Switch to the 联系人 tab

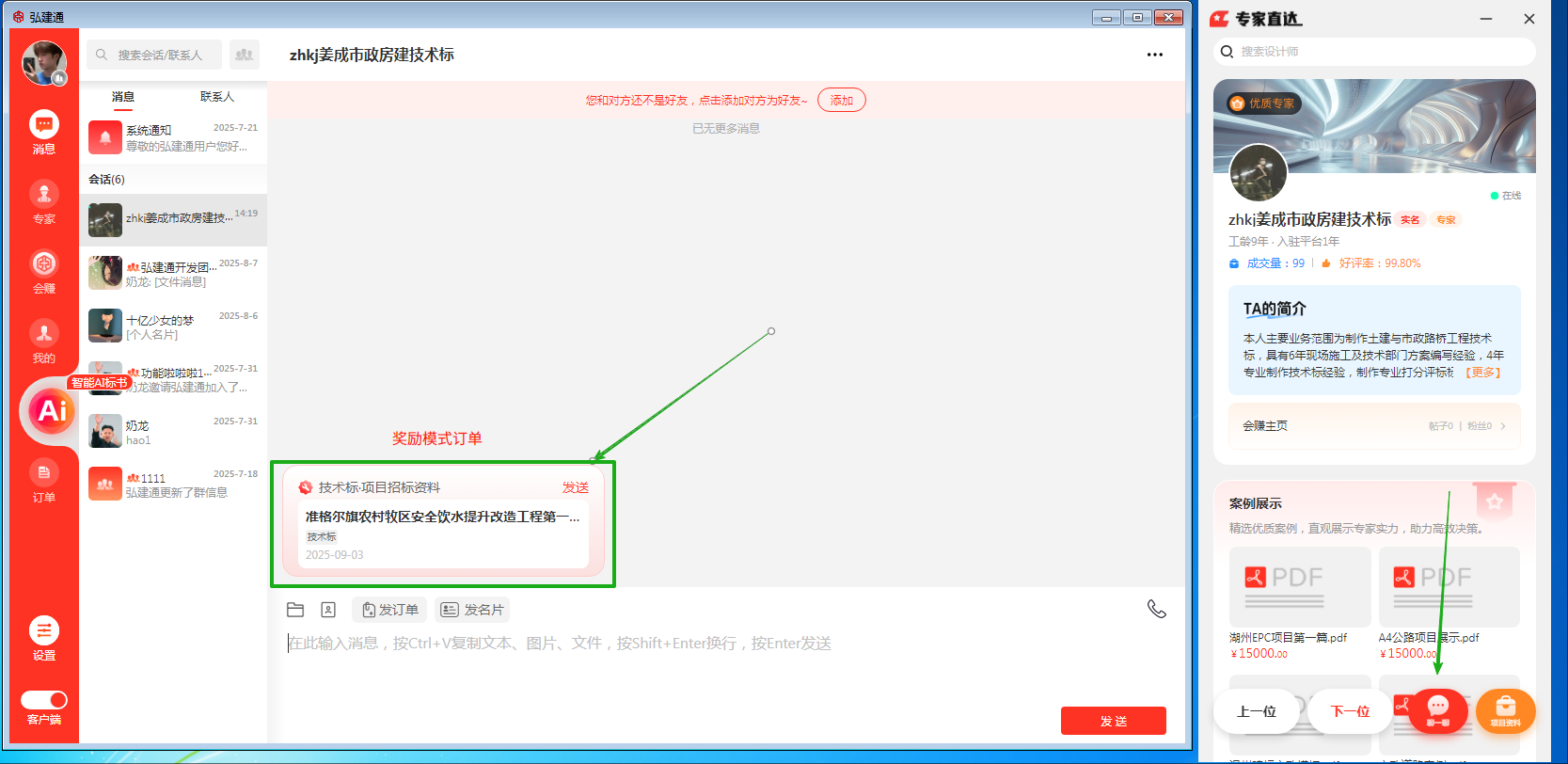tap(217, 97)
